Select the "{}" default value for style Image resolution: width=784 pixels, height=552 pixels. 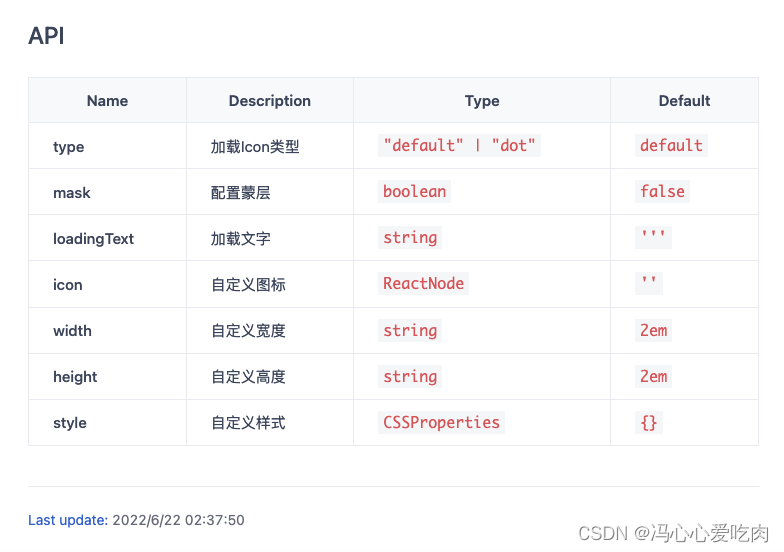pos(649,422)
